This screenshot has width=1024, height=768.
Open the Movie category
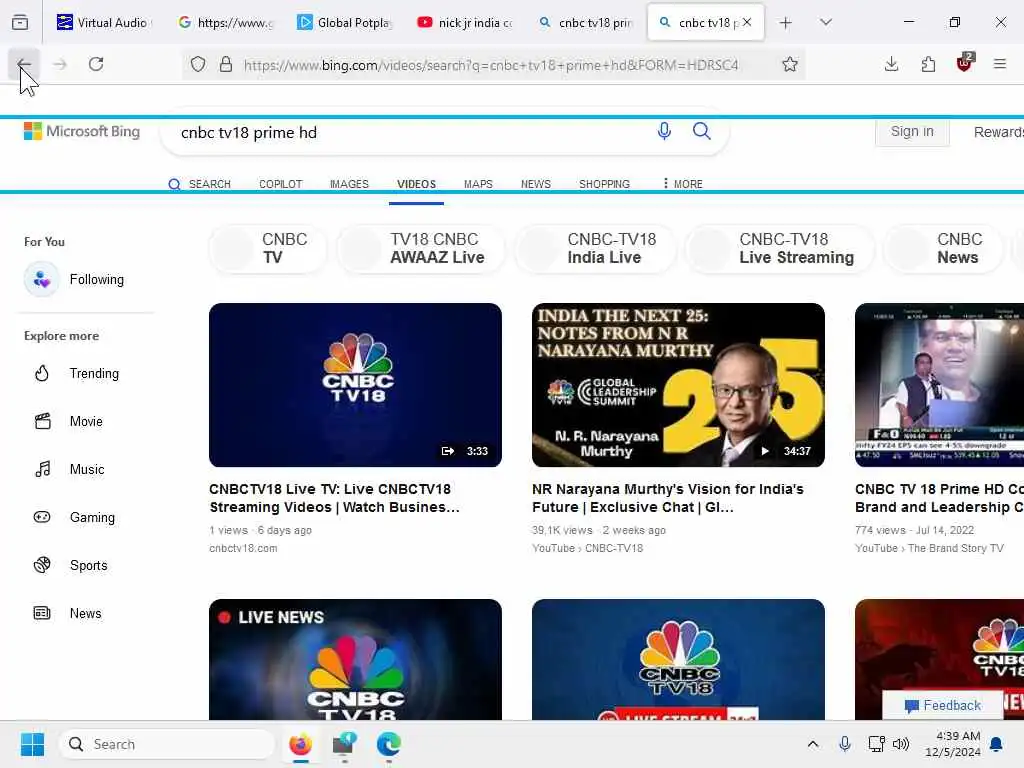(x=69, y=421)
